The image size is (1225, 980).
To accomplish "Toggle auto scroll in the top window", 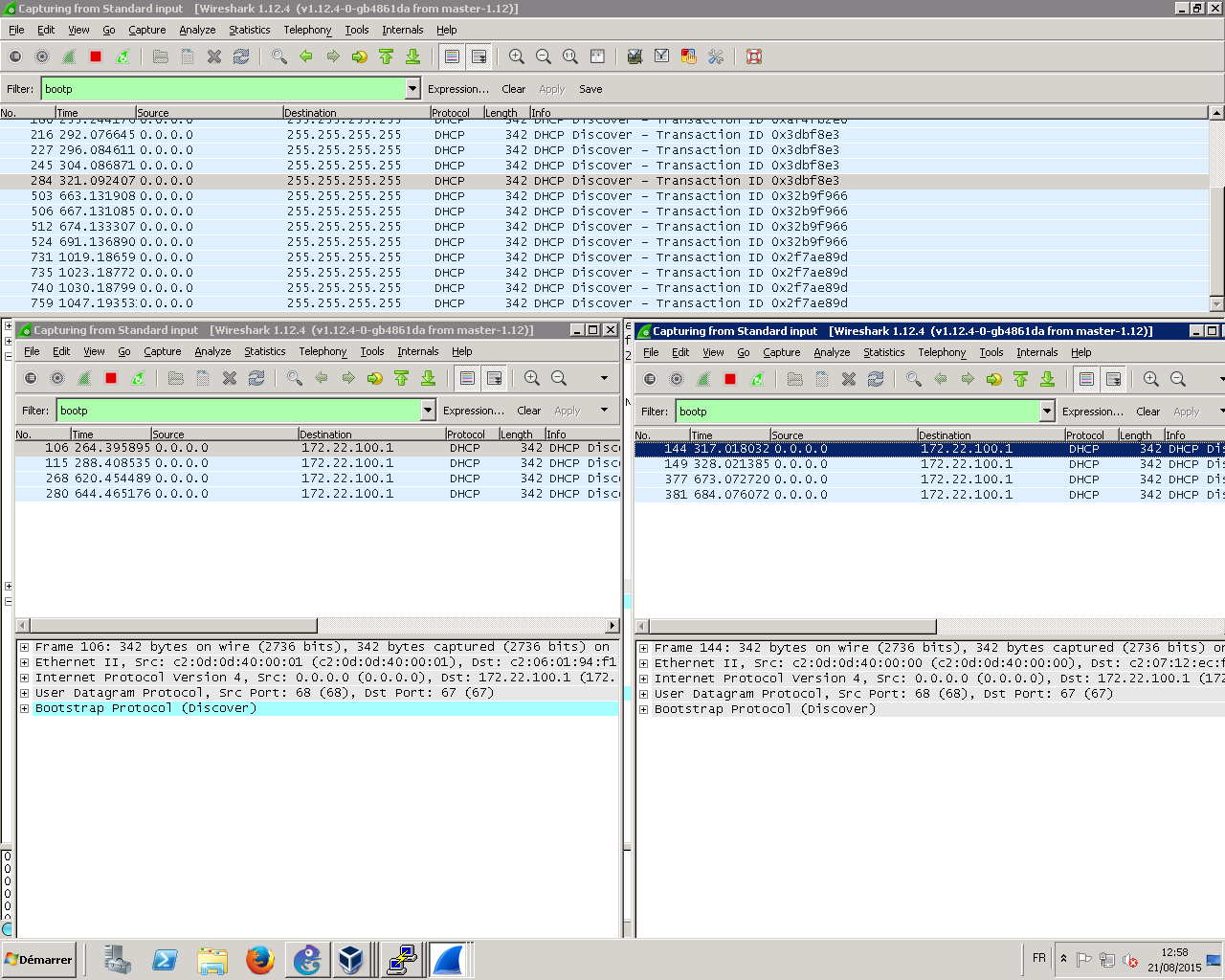I will coord(479,56).
